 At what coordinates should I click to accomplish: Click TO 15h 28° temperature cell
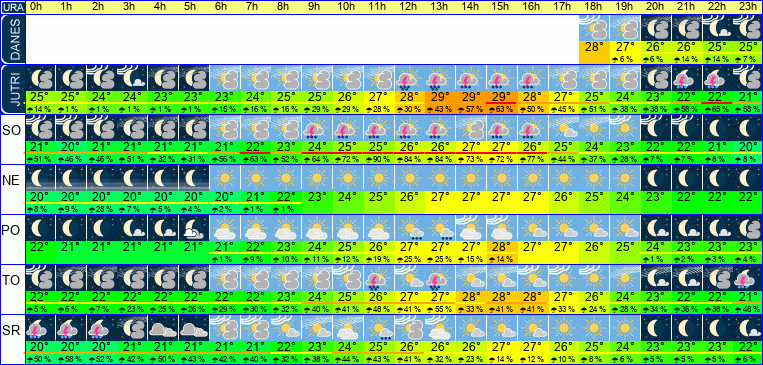[x=502, y=296]
